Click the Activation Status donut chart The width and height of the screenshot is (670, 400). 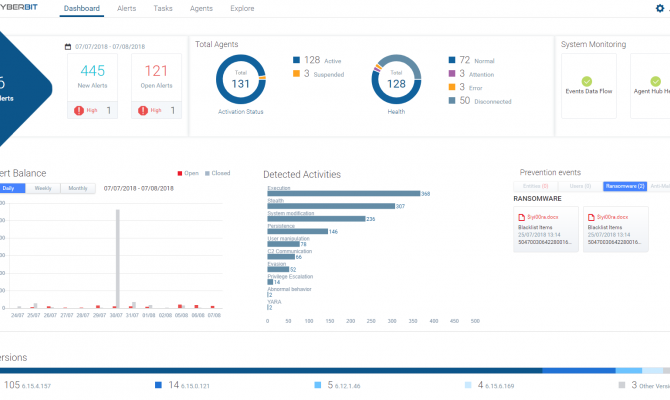click(x=241, y=79)
